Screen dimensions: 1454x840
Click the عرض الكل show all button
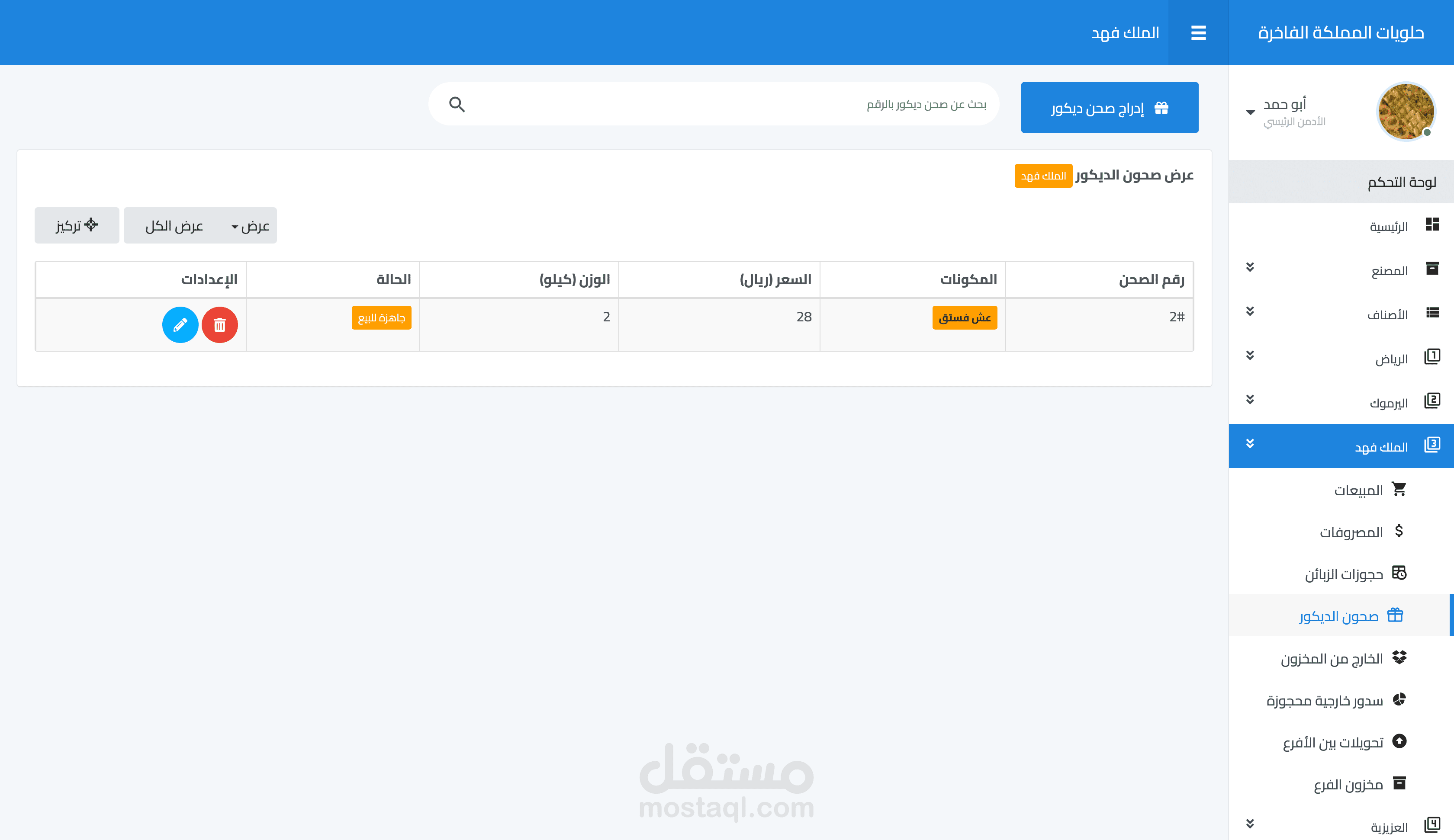coord(174,226)
